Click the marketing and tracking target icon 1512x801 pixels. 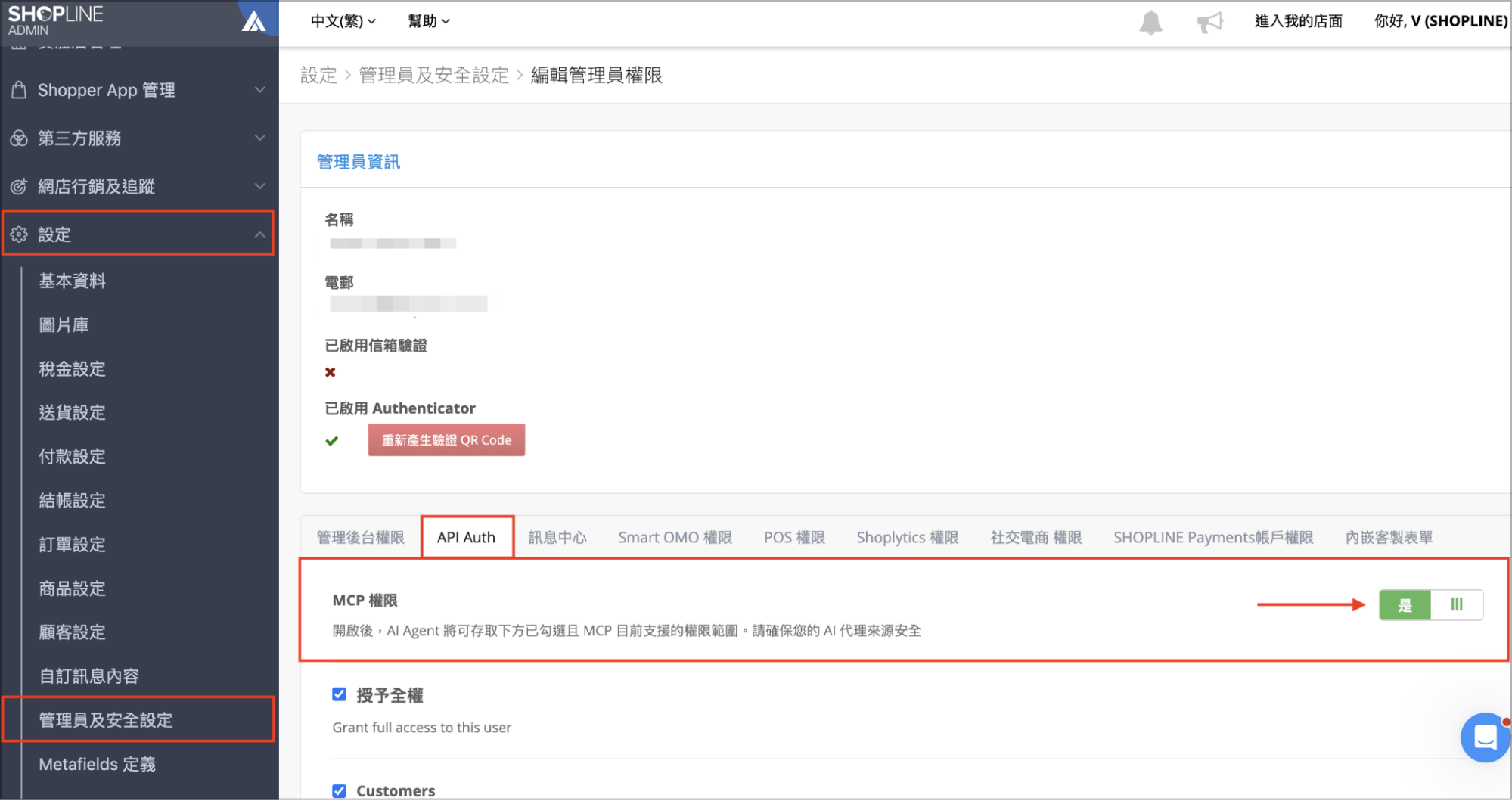[19, 186]
